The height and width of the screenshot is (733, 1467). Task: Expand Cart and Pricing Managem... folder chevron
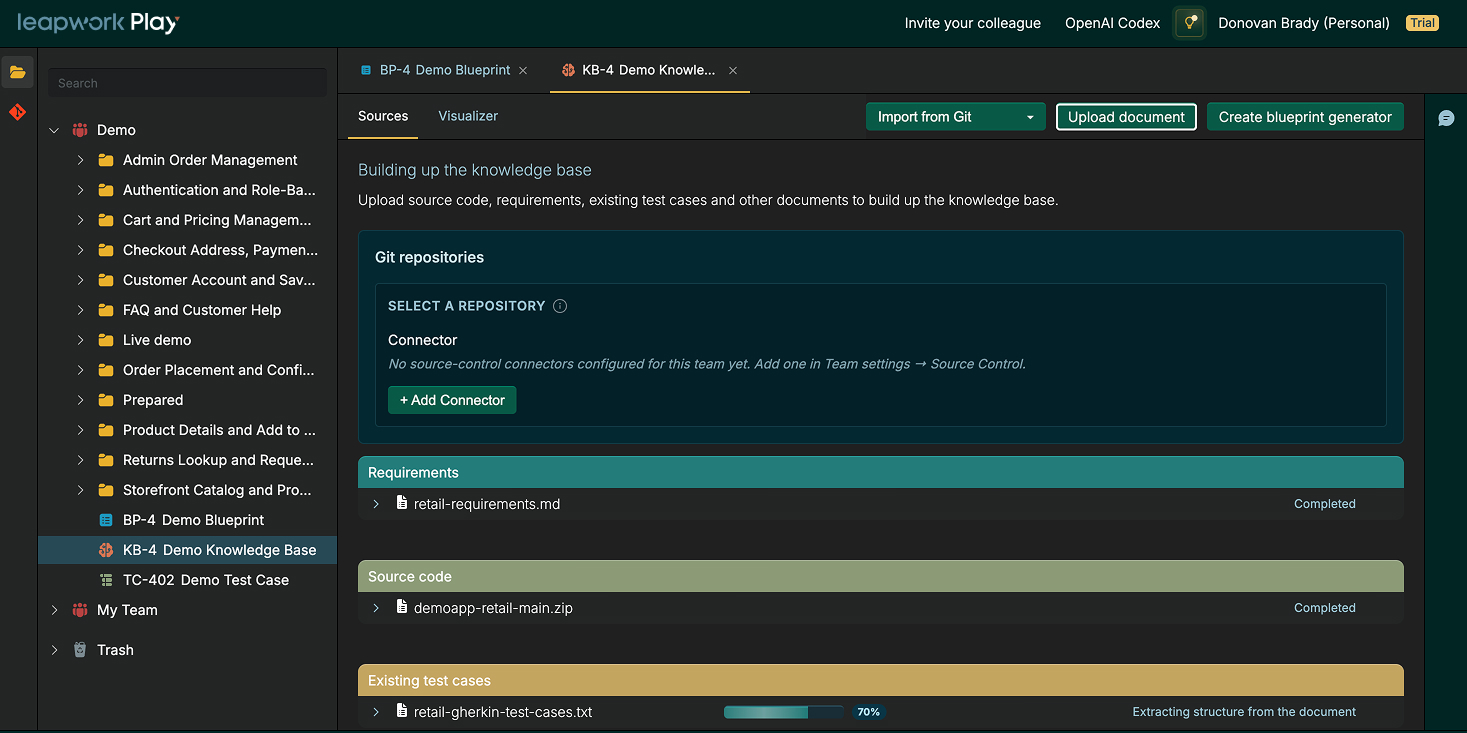[80, 220]
